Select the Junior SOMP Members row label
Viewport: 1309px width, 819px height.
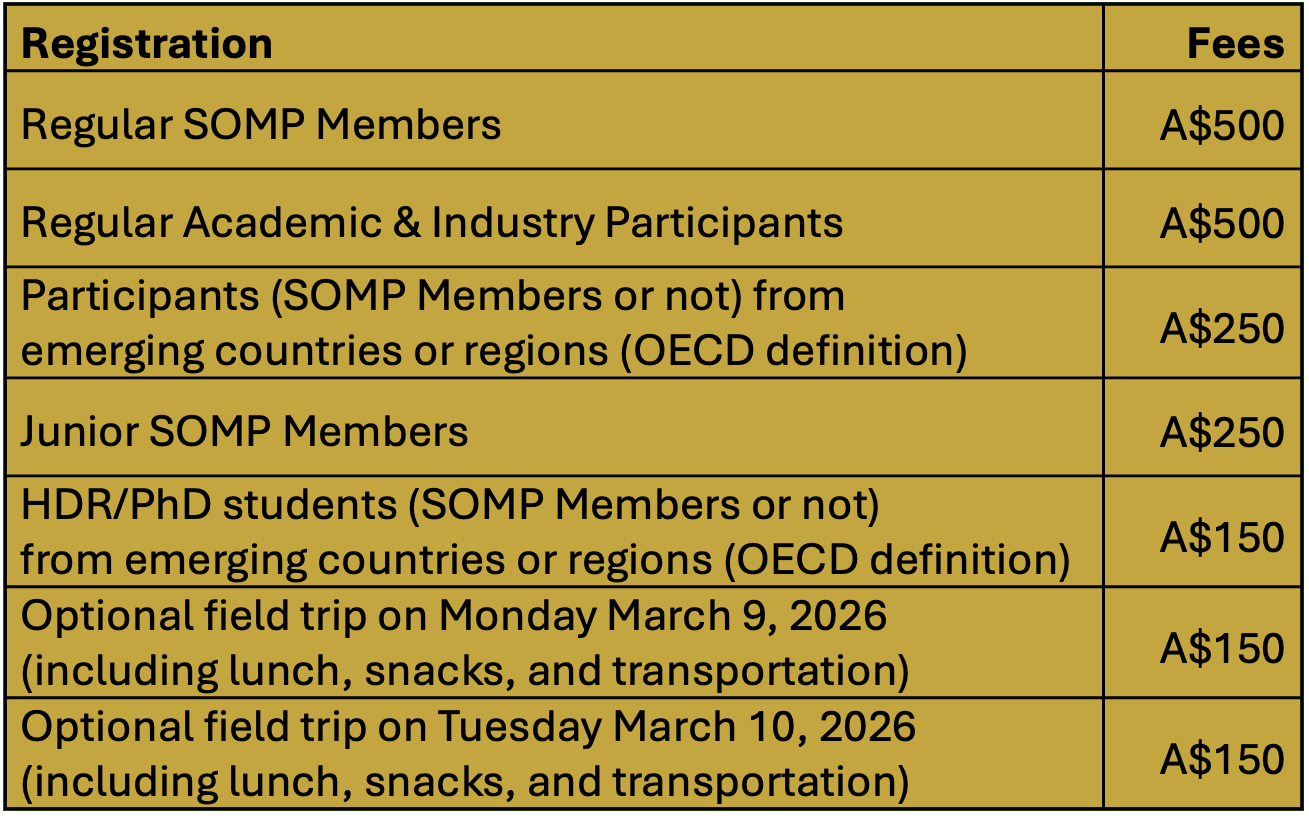pyautogui.click(x=245, y=431)
